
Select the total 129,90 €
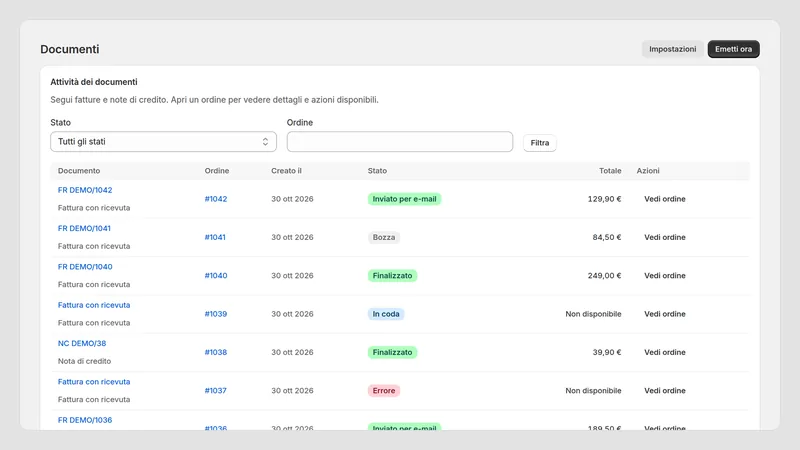(604, 199)
